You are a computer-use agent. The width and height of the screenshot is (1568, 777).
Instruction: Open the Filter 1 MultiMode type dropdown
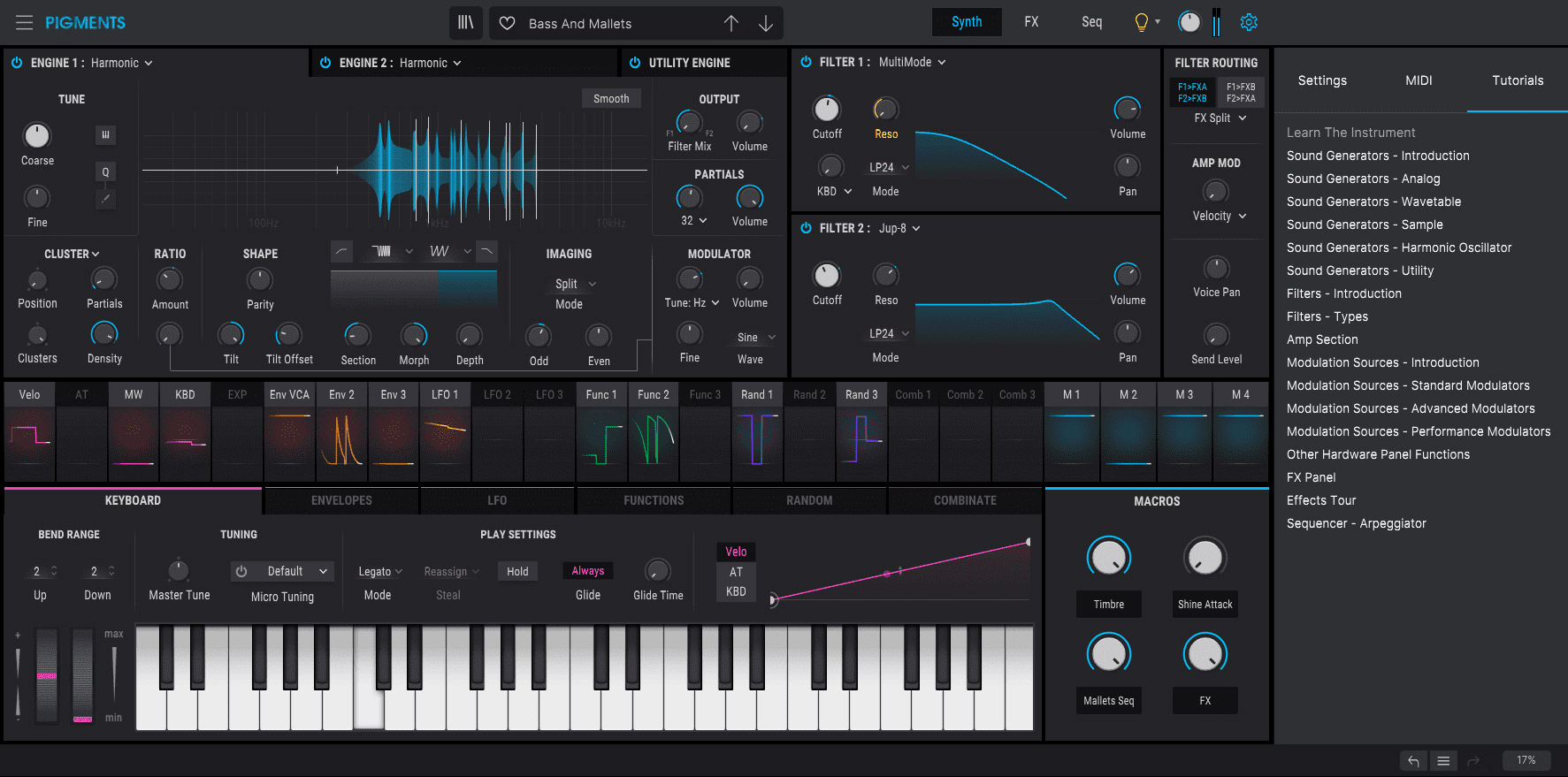(x=912, y=62)
